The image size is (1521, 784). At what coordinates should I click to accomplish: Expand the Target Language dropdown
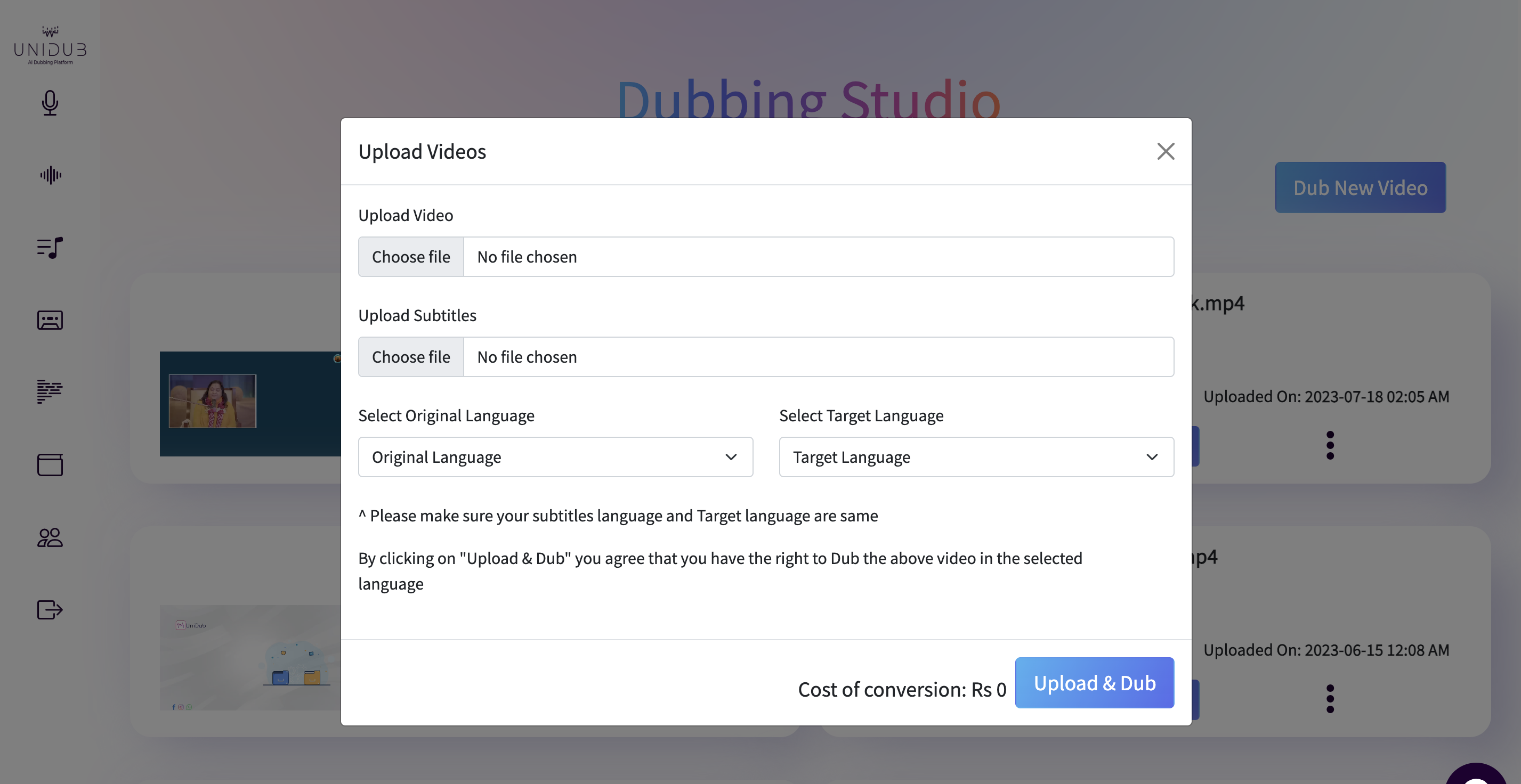[976, 457]
